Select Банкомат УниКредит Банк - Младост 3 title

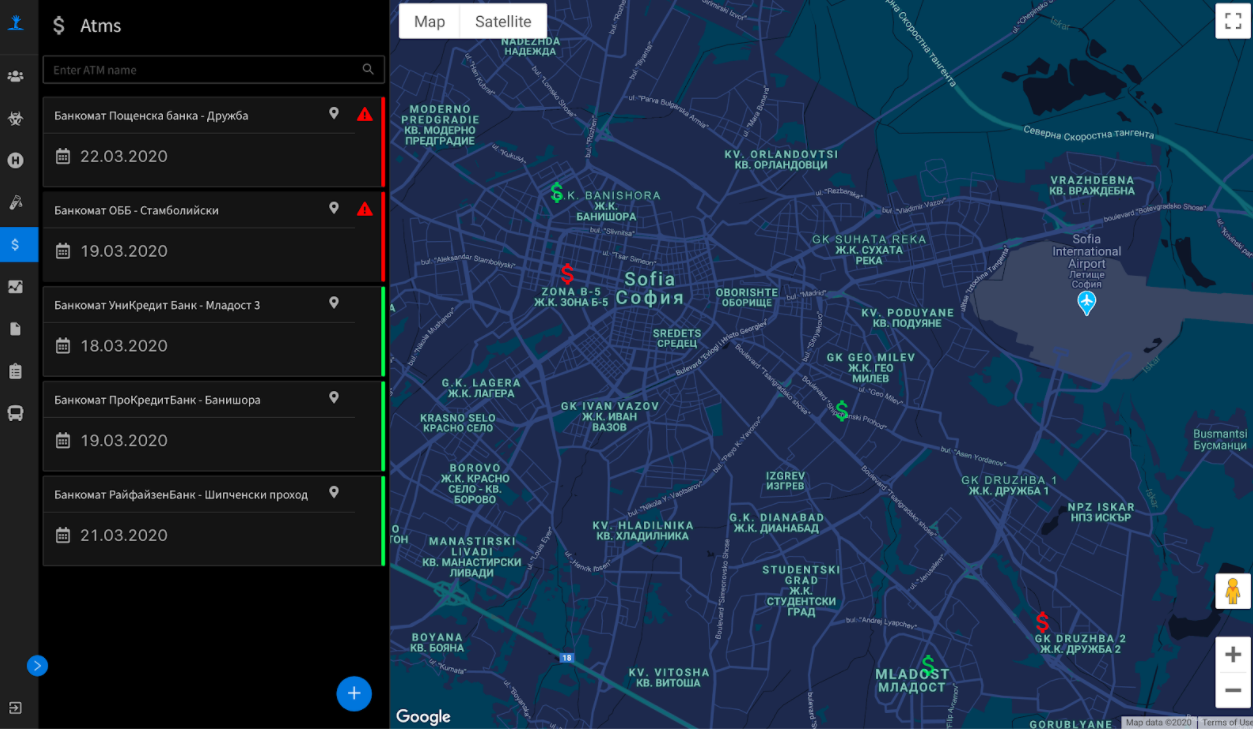point(157,305)
